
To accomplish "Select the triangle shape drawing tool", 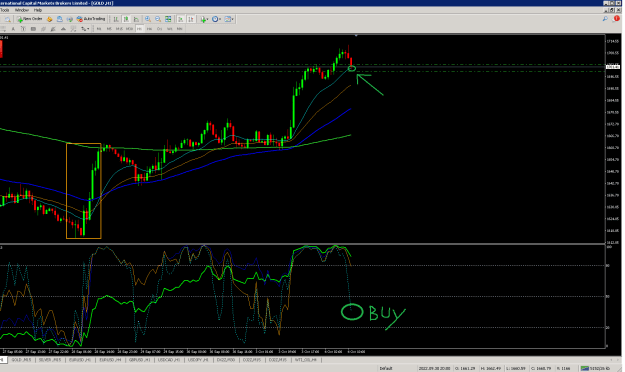I will click(x=63, y=29).
